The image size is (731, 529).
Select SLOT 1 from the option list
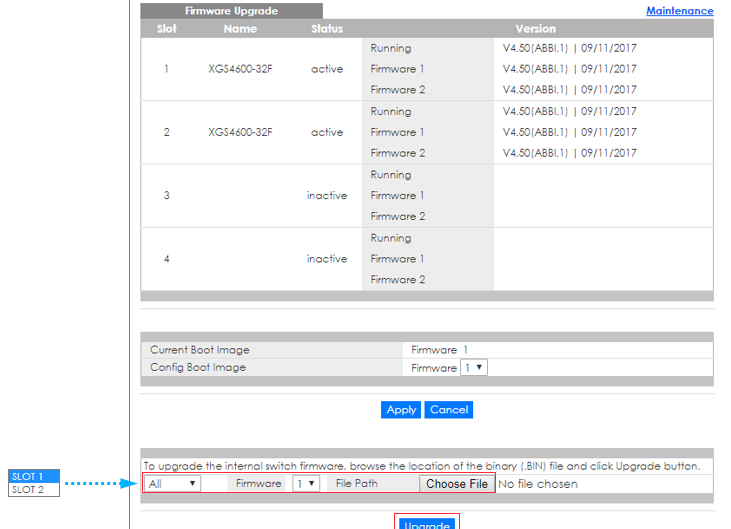[34, 477]
